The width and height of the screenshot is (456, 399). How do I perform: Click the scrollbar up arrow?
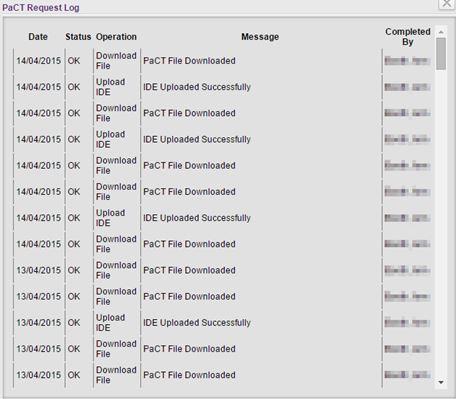tap(441, 32)
